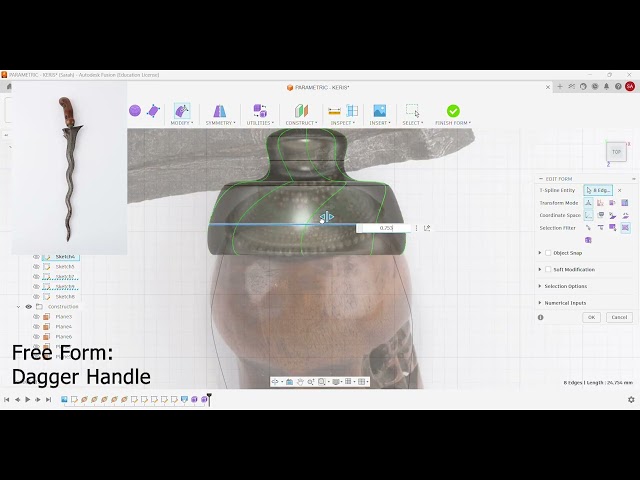Open a new design tab with plus
The image size is (640, 480).
[x=560, y=87]
